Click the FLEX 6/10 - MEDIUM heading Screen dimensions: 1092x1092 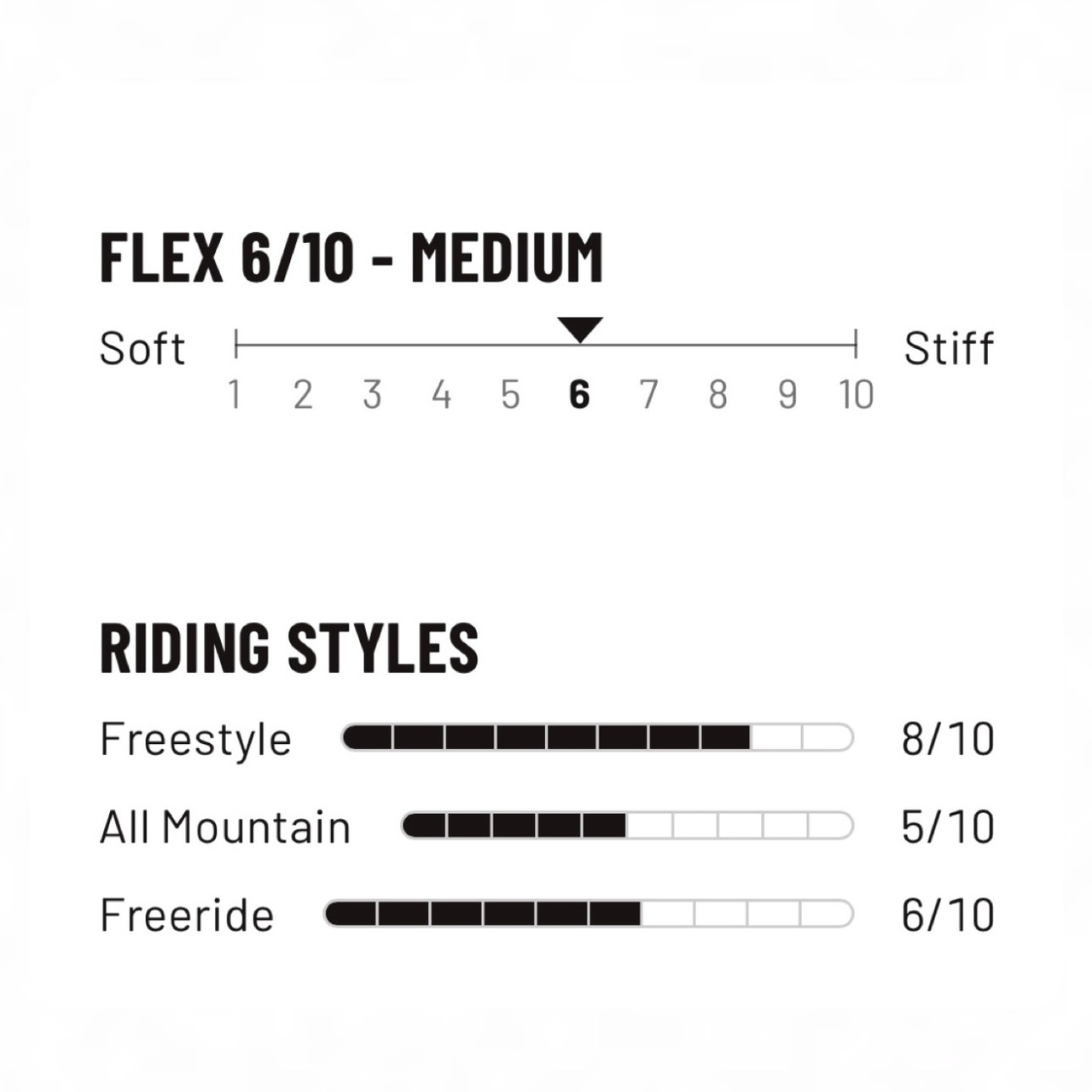click(351, 257)
